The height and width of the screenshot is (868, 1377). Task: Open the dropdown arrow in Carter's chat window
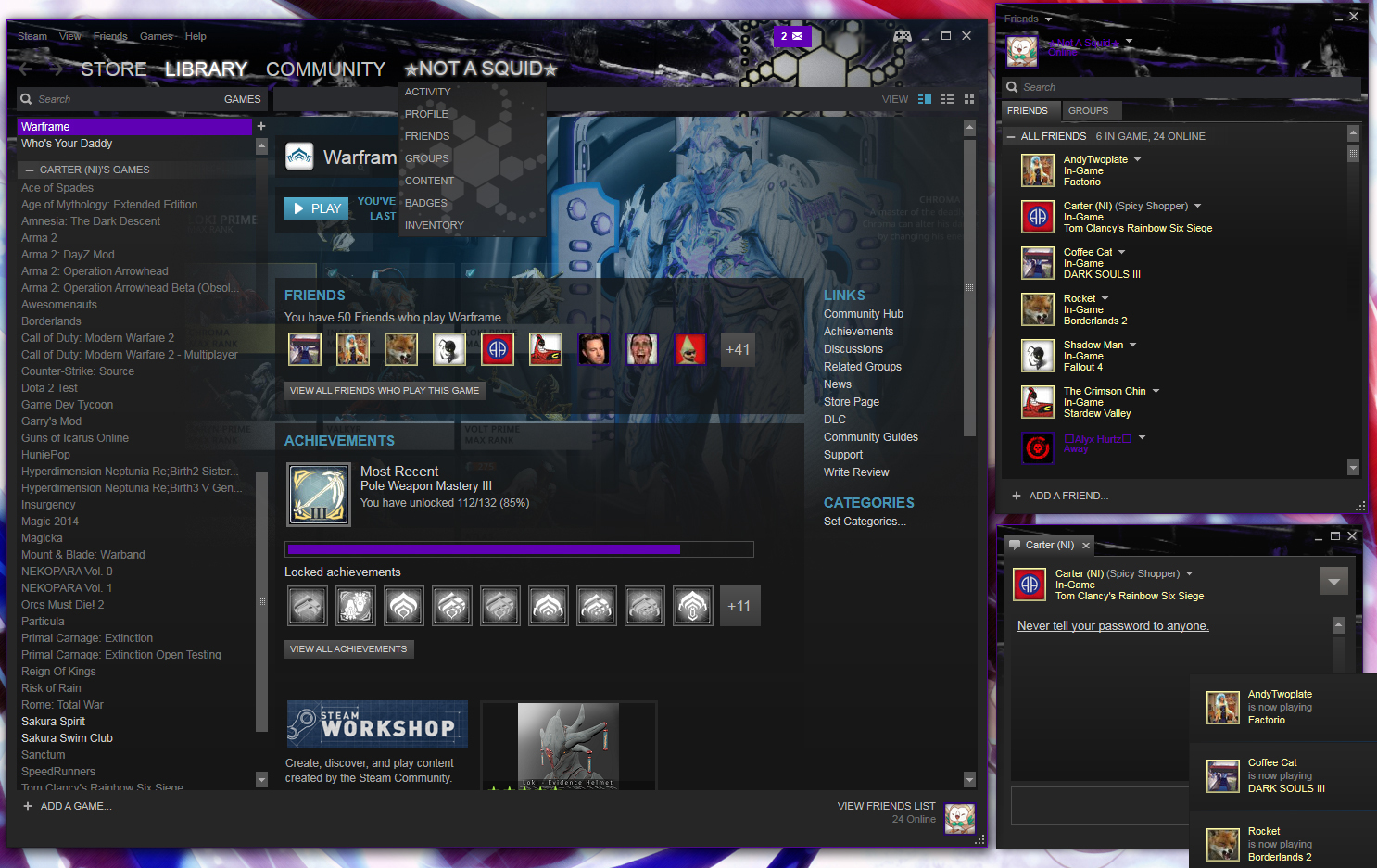point(1333,581)
